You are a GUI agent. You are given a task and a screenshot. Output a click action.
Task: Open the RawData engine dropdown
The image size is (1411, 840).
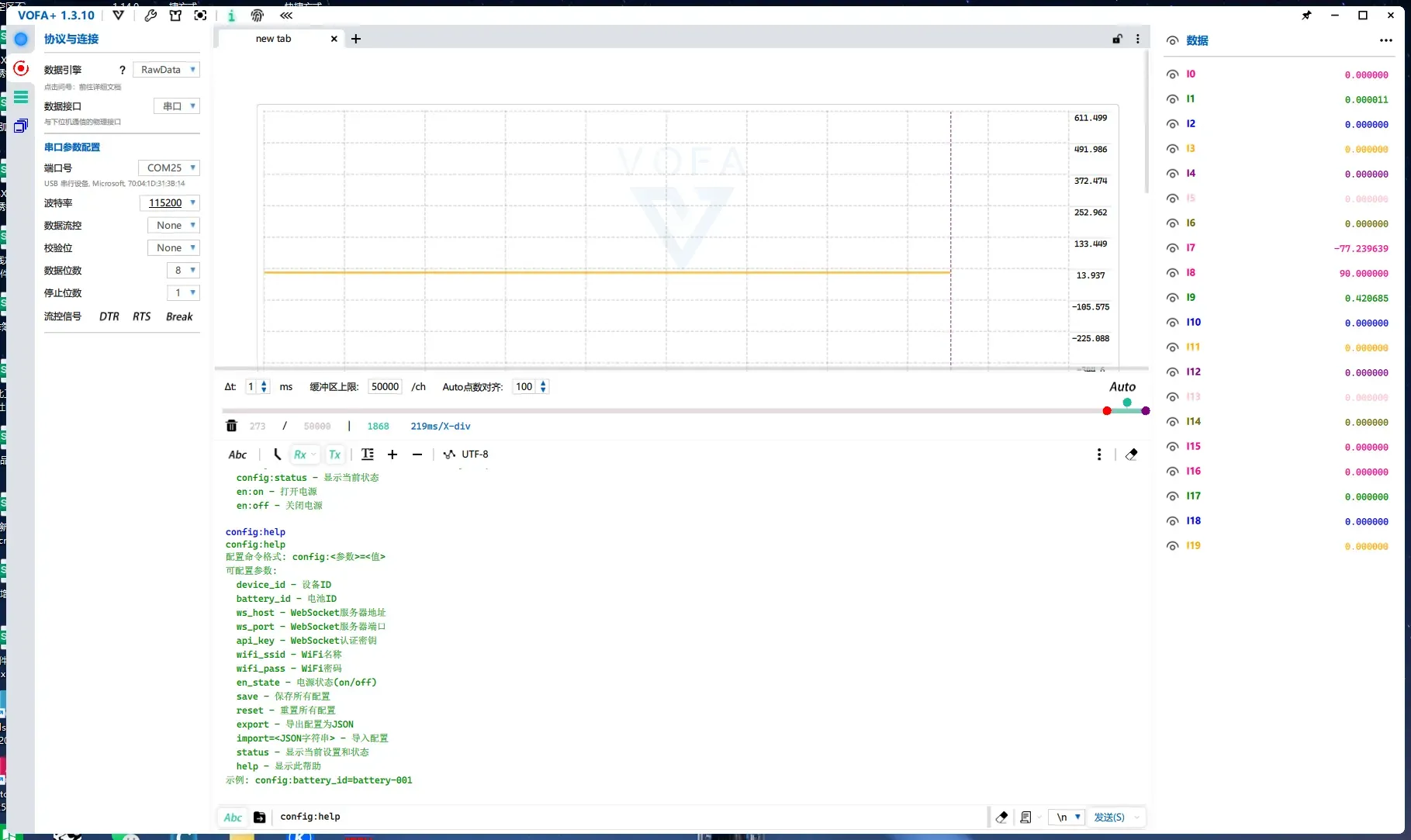pos(166,70)
